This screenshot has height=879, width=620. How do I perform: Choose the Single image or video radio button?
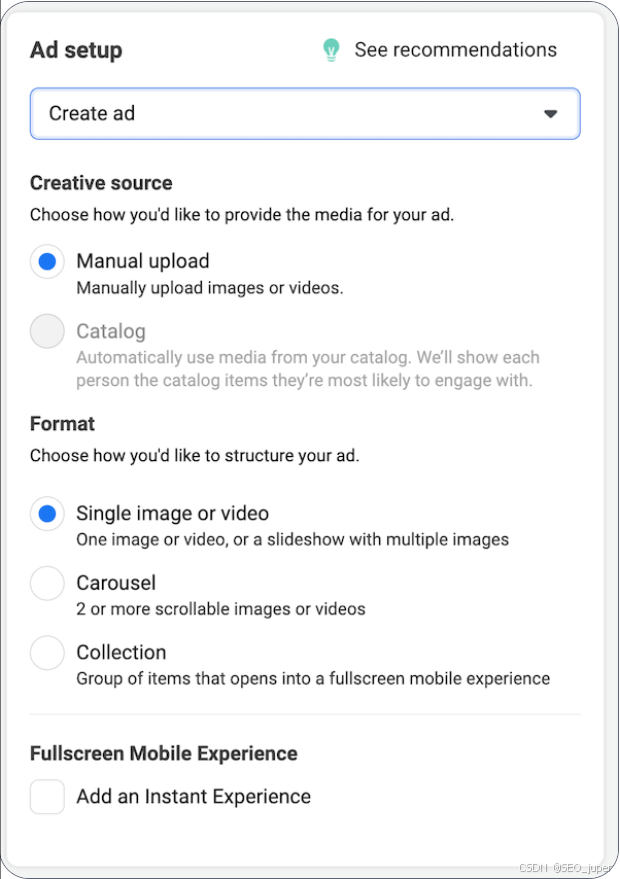(x=47, y=514)
